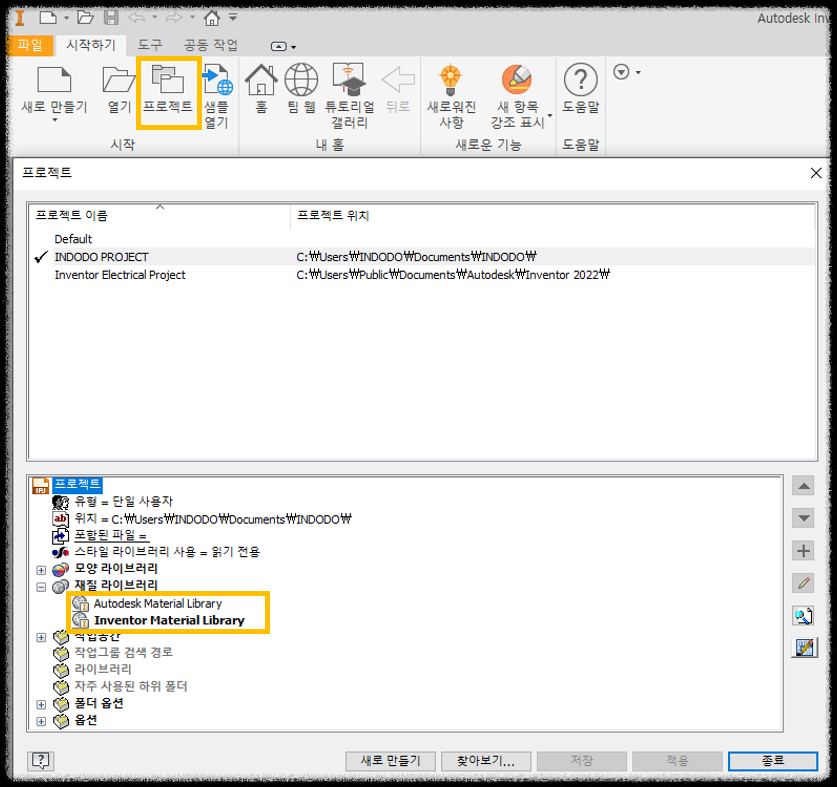Click the Redo arrow in quick access toolbar

pos(174,18)
